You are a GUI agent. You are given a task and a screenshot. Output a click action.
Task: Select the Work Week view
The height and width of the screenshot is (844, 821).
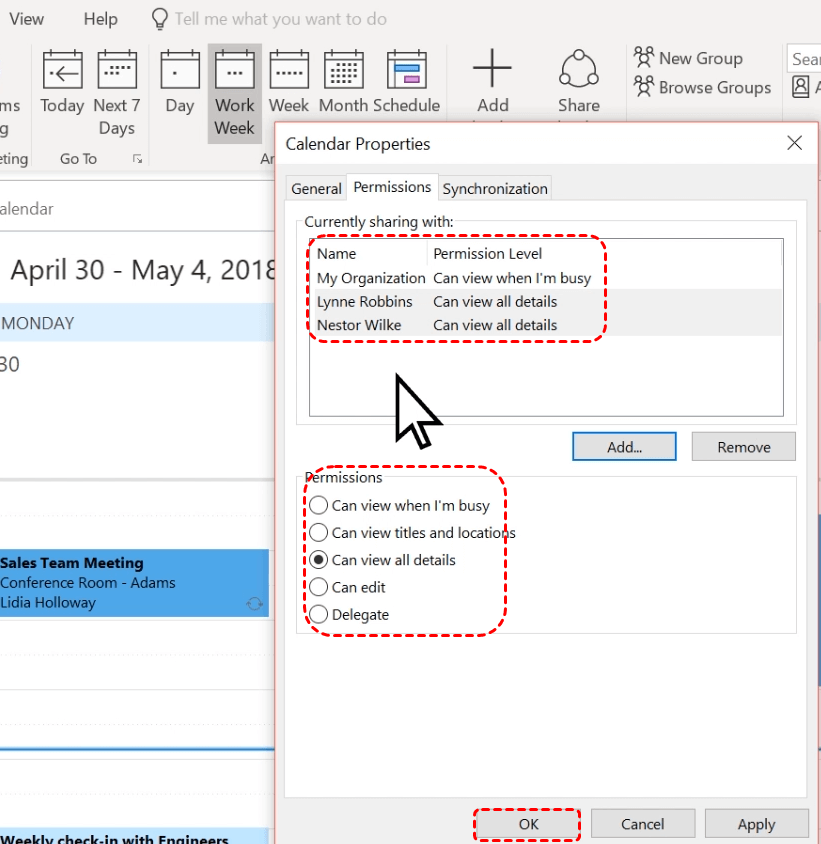point(235,93)
